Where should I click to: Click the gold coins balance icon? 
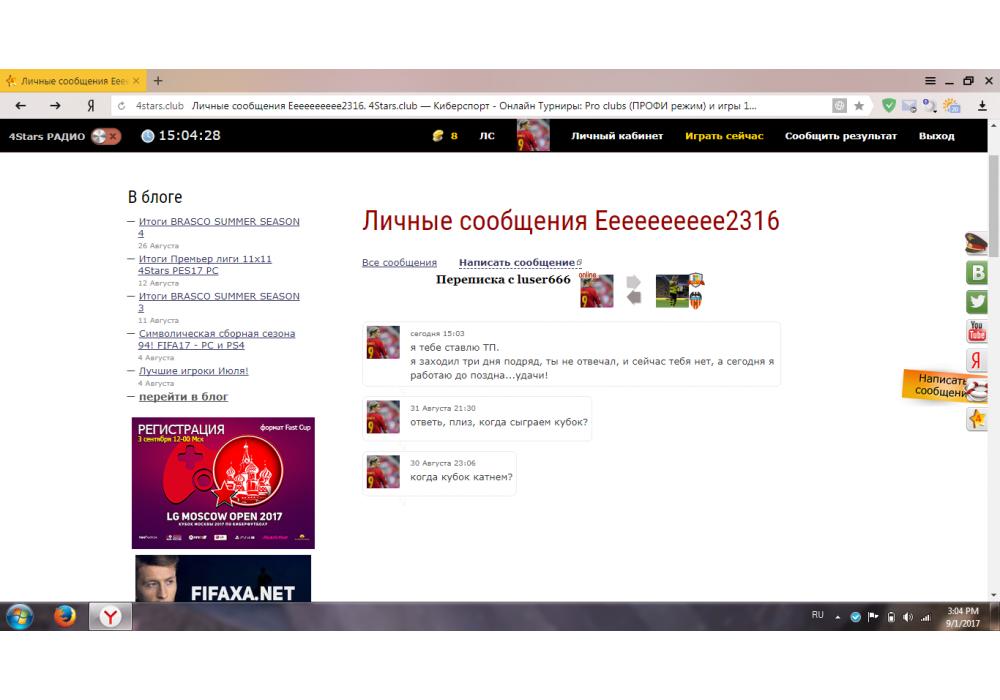pos(437,136)
